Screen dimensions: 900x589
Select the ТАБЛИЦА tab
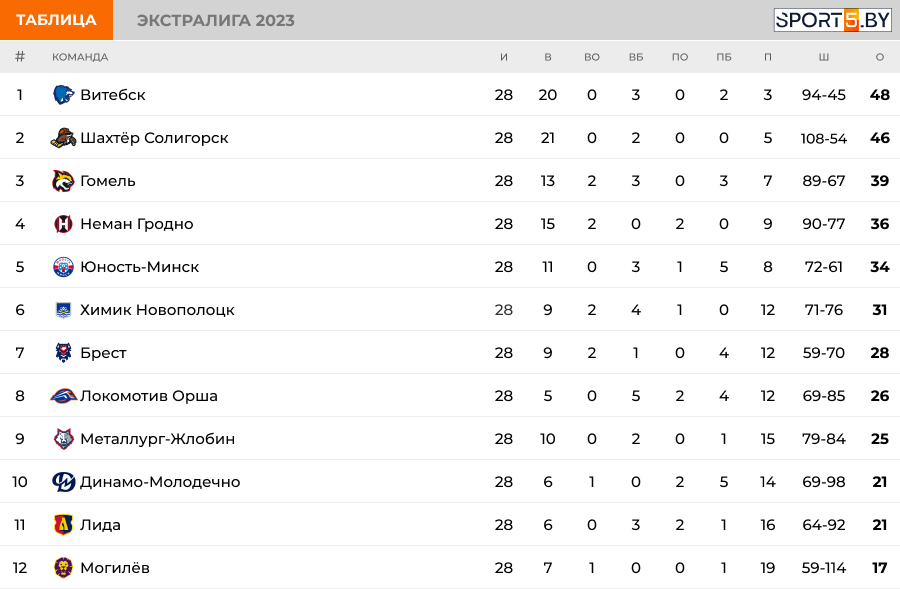56,20
